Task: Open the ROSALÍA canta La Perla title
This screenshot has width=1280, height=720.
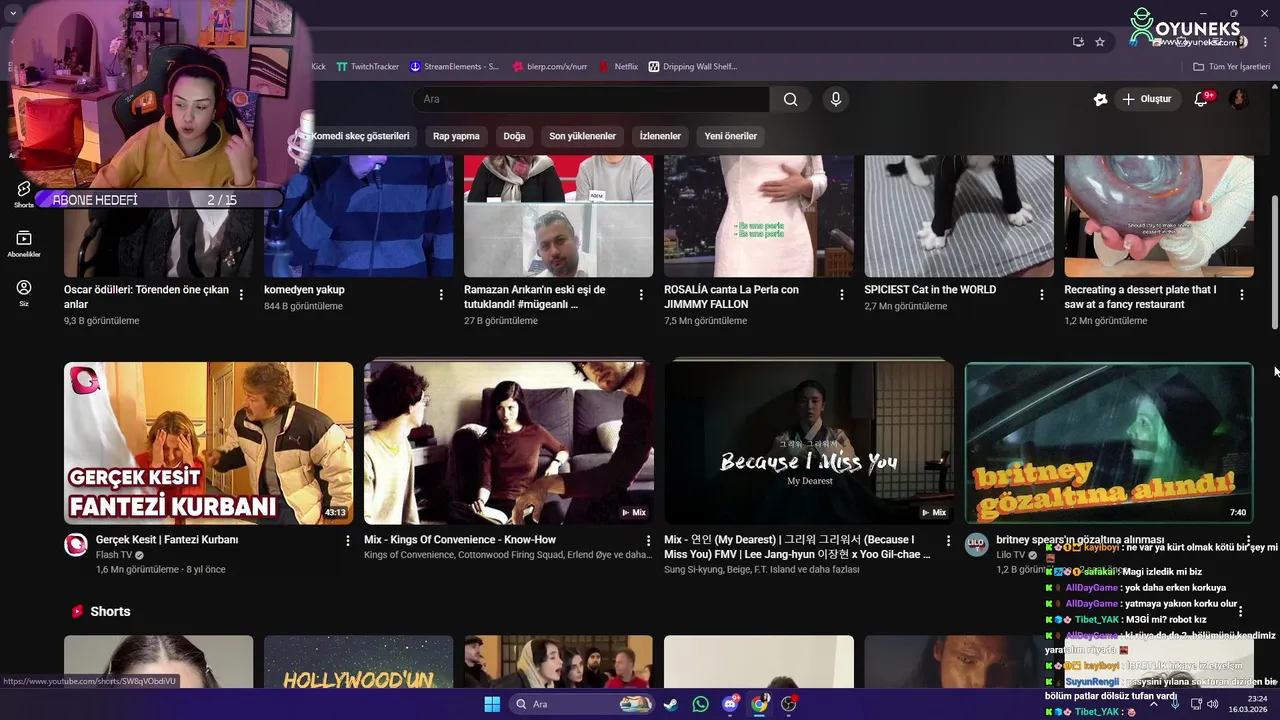Action: point(732,297)
